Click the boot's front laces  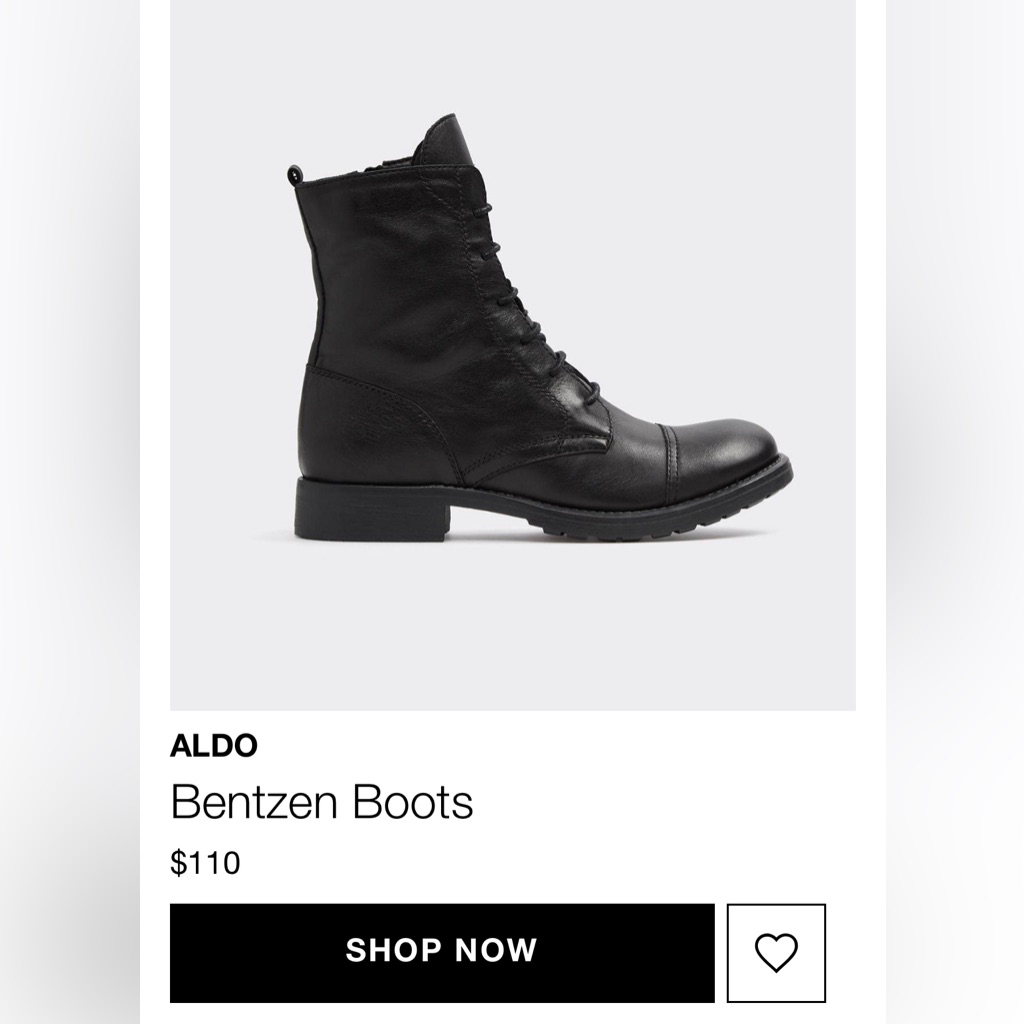[520, 290]
